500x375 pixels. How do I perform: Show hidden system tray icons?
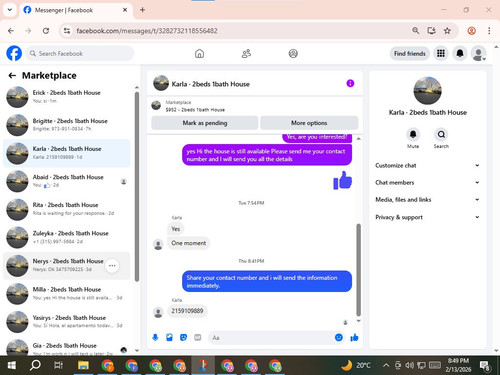pos(386,365)
